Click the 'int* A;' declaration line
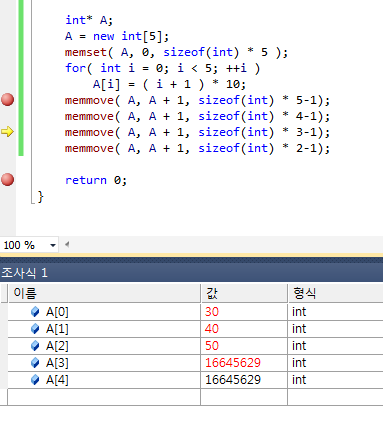 89,20
